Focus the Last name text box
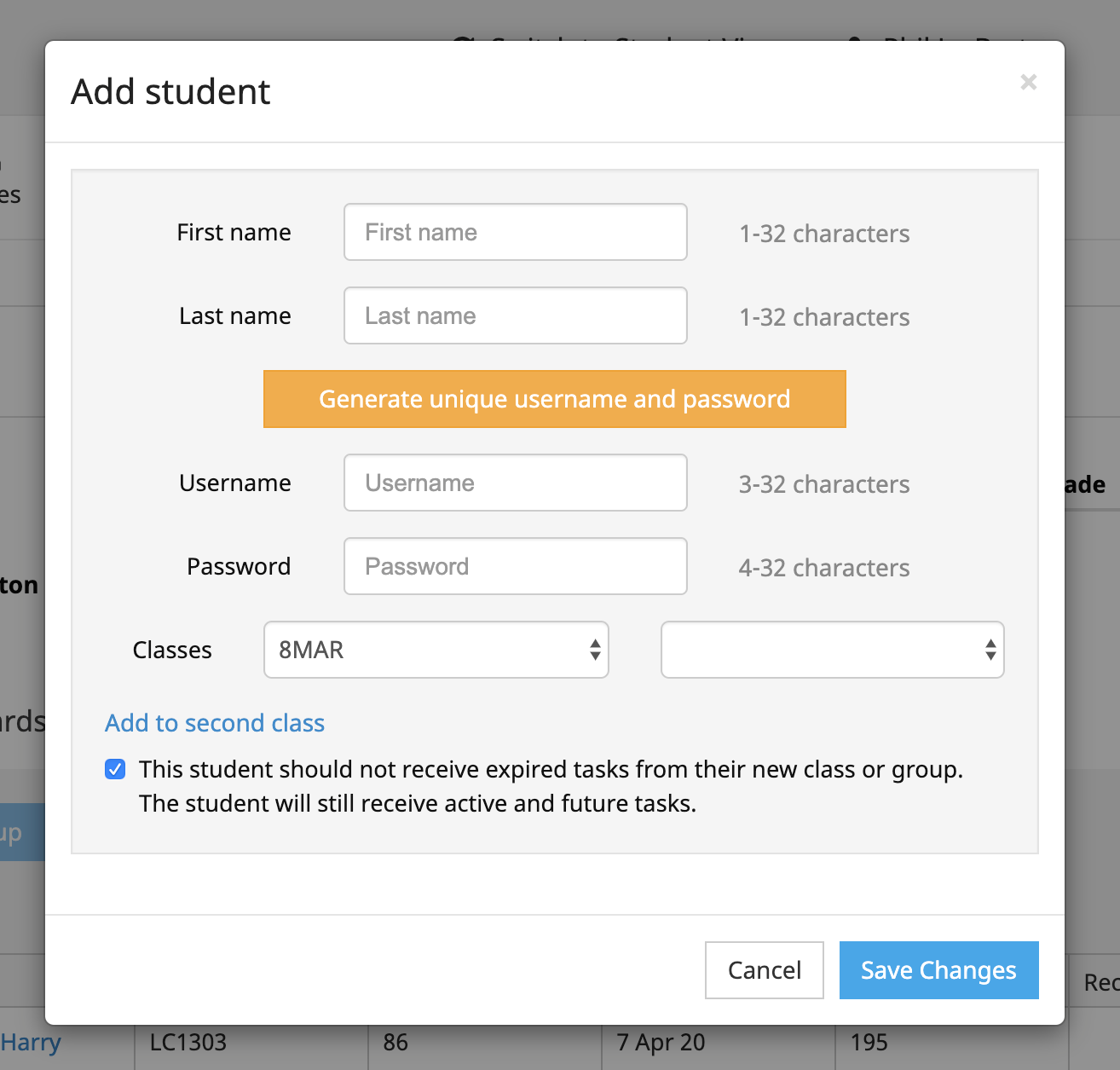Viewport: 1120px width, 1070px height. coord(515,315)
